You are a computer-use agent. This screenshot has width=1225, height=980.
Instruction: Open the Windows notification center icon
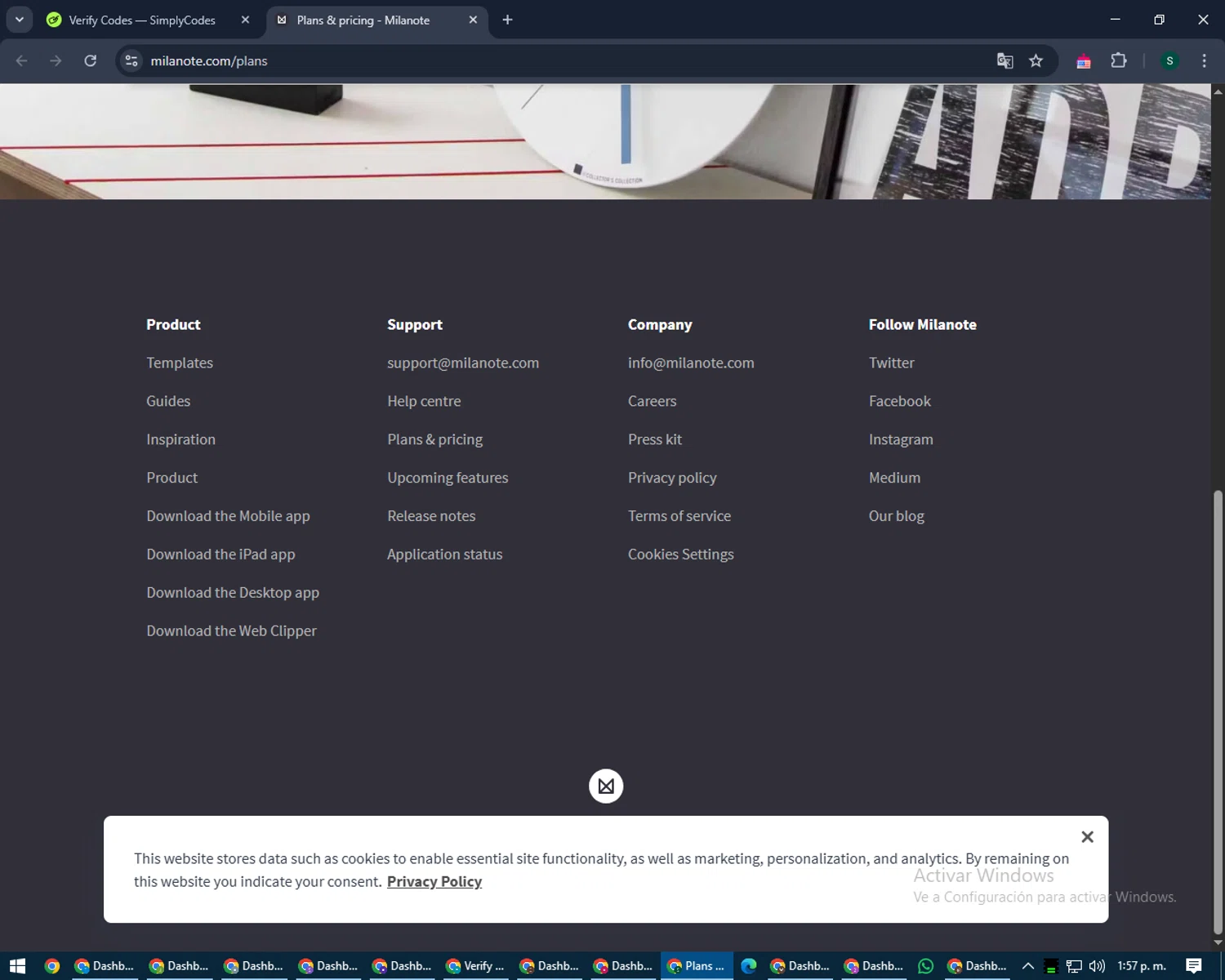click(x=1194, y=966)
